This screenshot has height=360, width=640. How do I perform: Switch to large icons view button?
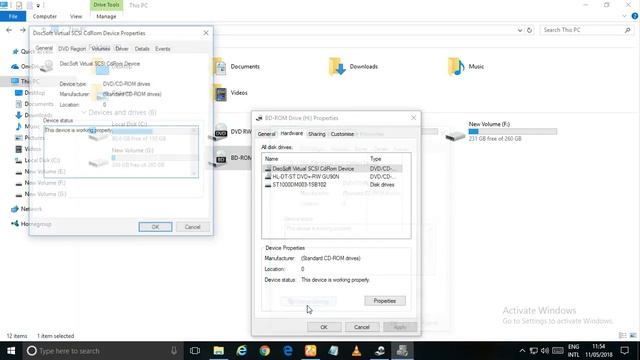(633, 336)
